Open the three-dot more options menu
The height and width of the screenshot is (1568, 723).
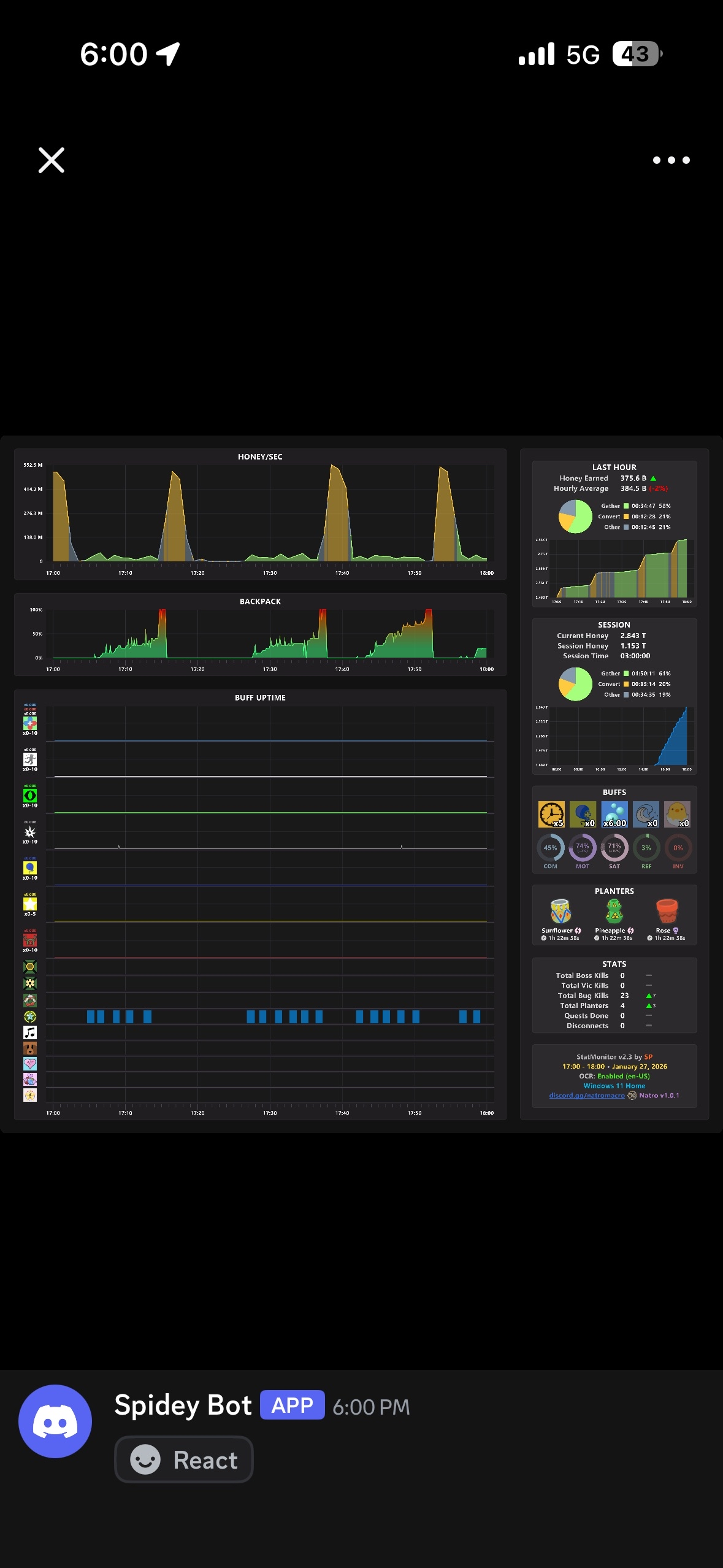(671, 160)
